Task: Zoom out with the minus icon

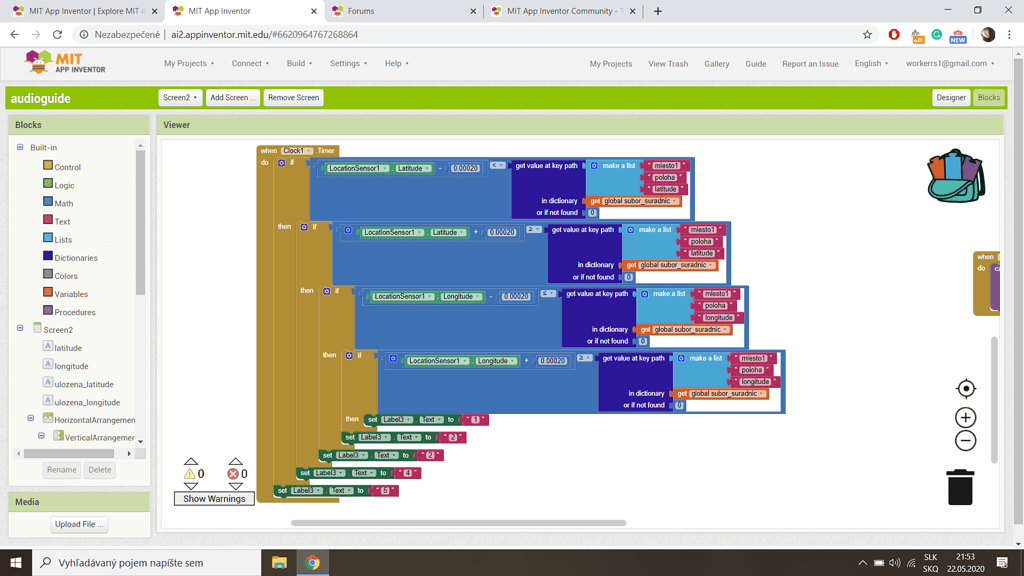Action: click(965, 441)
